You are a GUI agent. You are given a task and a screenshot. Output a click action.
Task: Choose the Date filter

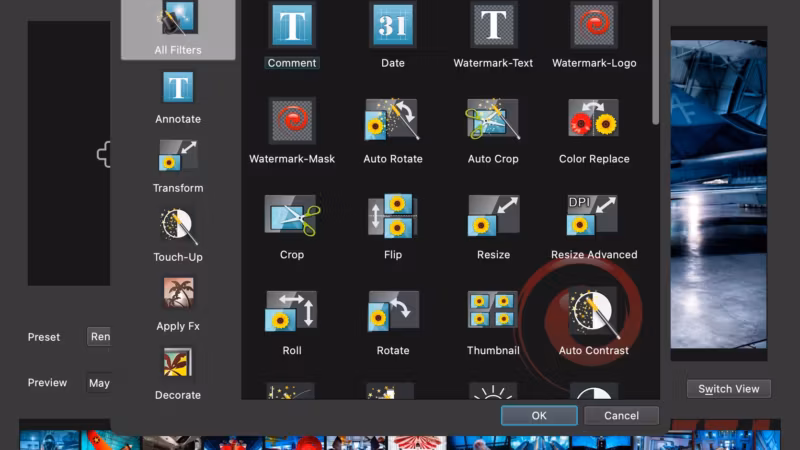[393, 35]
